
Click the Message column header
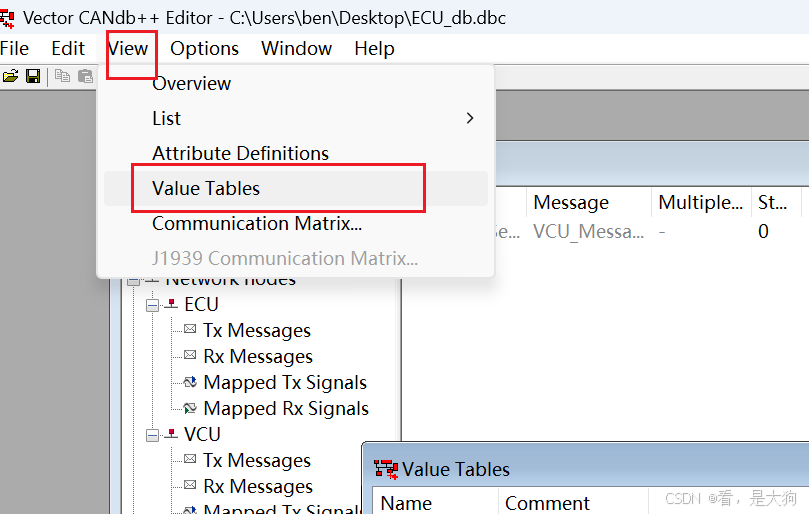click(x=589, y=202)
